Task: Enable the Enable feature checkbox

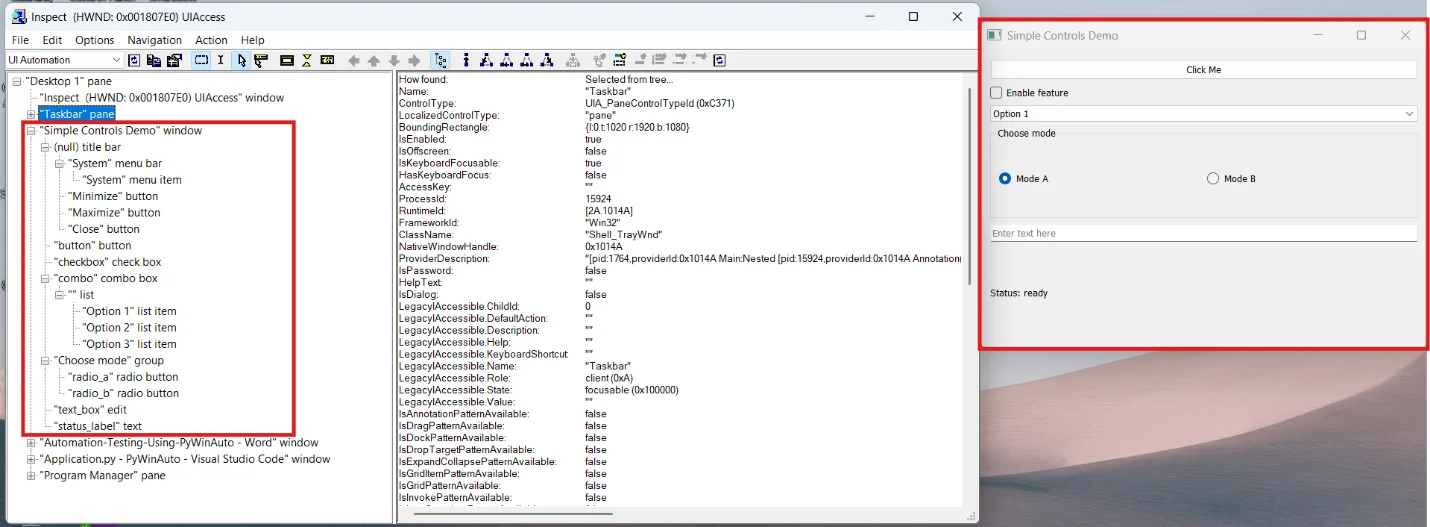Action: 996,93
